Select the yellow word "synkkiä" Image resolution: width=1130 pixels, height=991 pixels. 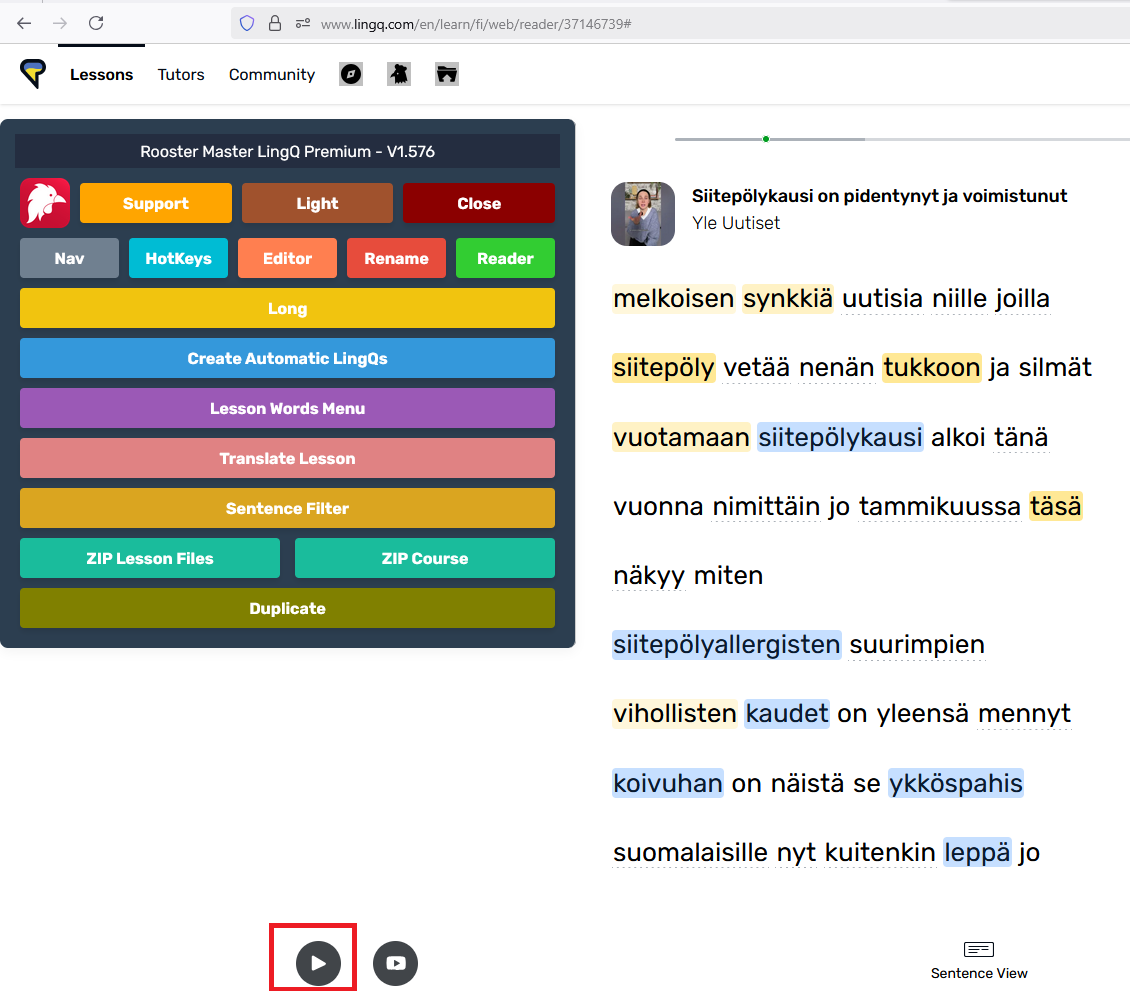tap(788, 298)
